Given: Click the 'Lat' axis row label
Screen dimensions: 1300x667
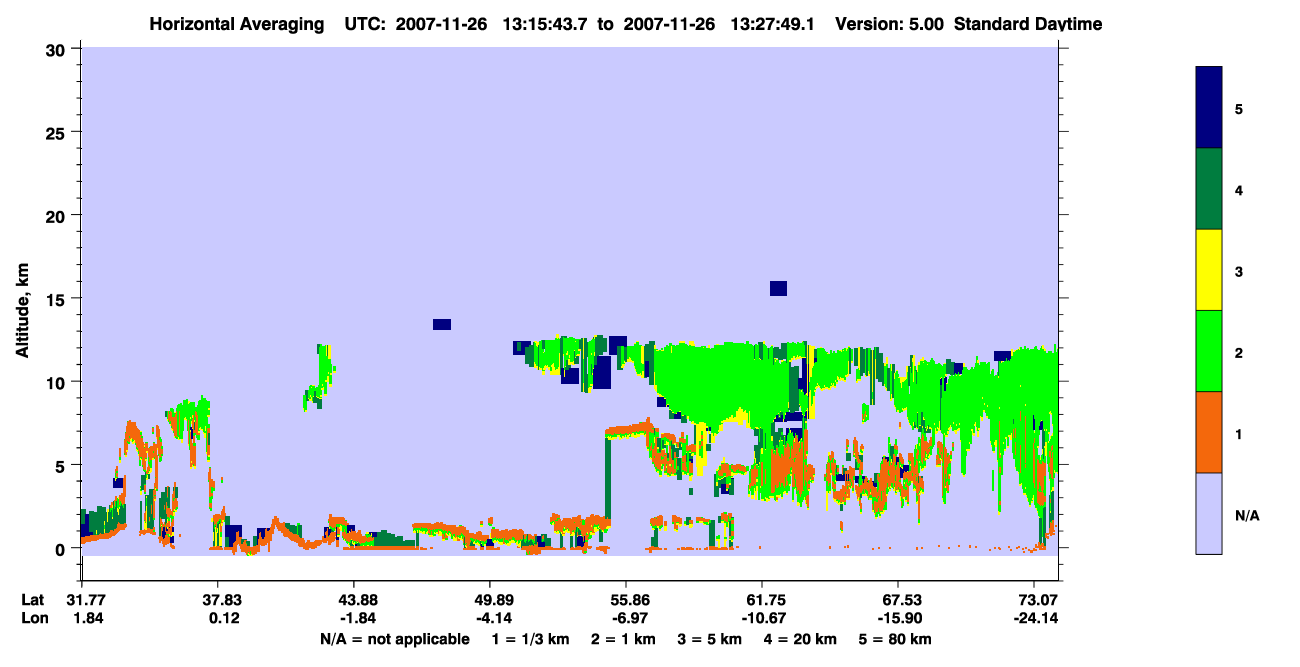Looking at the screenshot, I should point(33,600).
